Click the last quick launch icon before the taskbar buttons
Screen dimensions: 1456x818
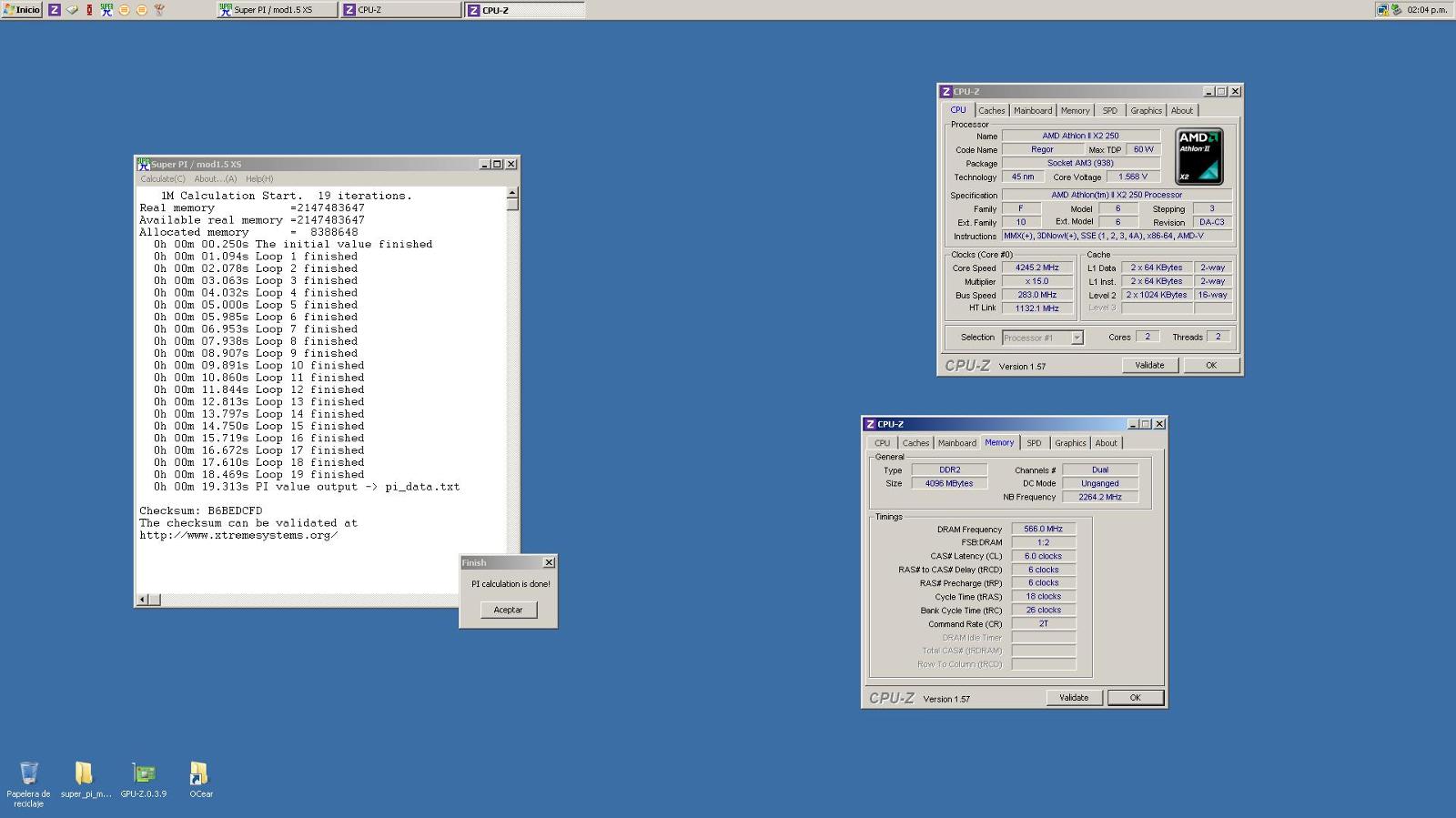159,10
